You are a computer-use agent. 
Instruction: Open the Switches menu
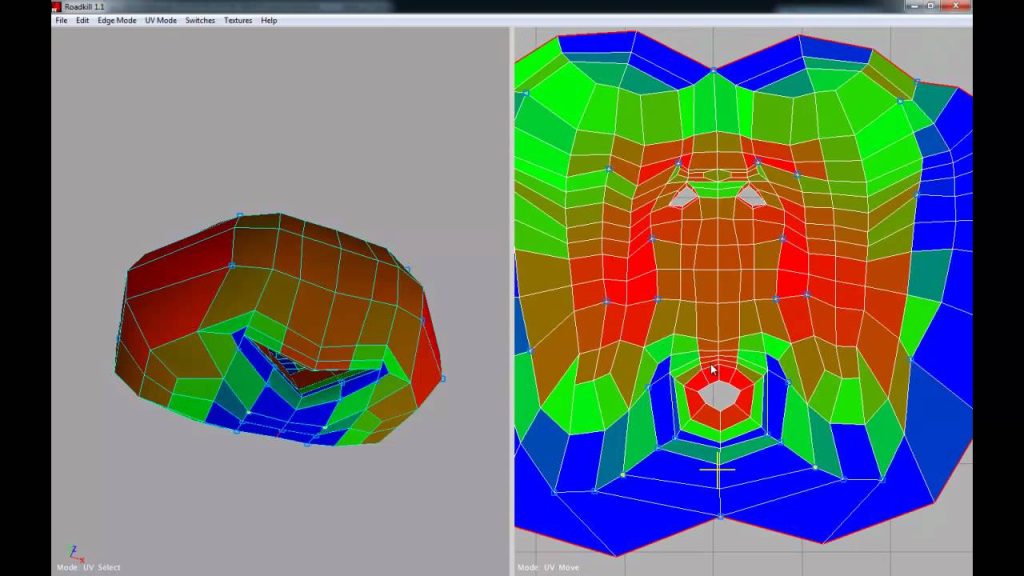tap(200, 20)
